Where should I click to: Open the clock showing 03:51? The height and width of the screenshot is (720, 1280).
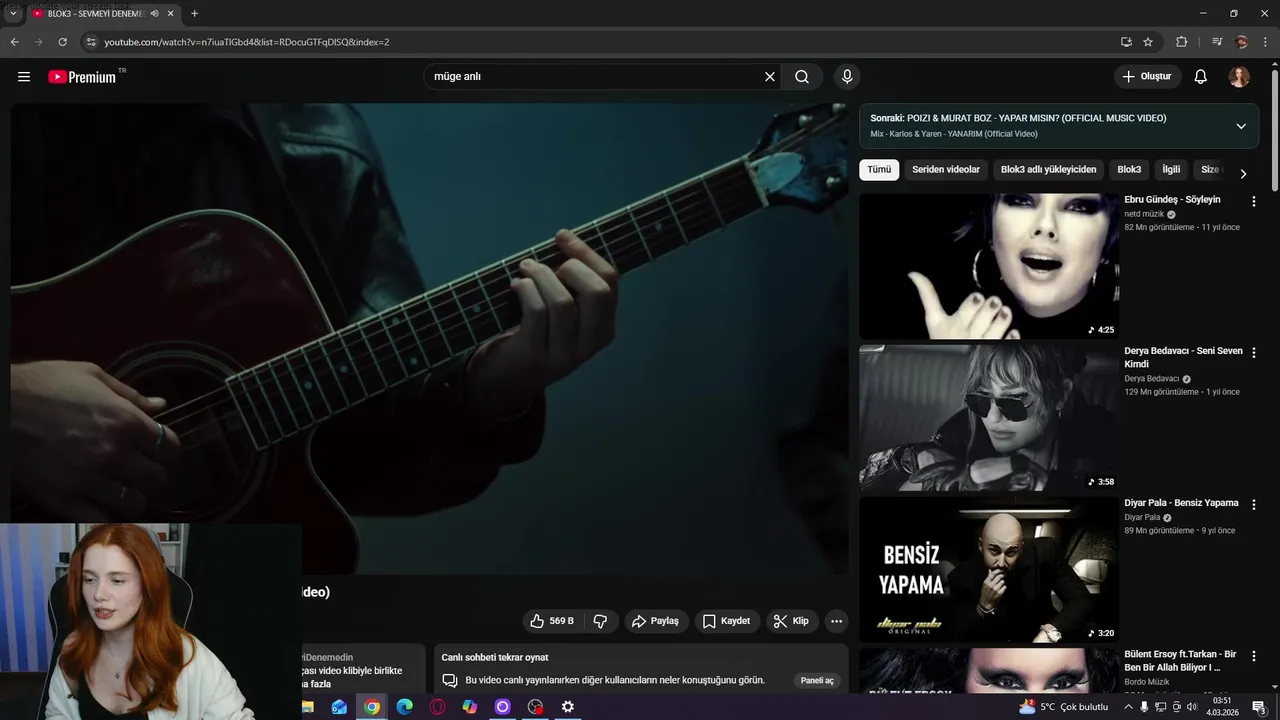pyautogui.click(x=1222, y=707)
